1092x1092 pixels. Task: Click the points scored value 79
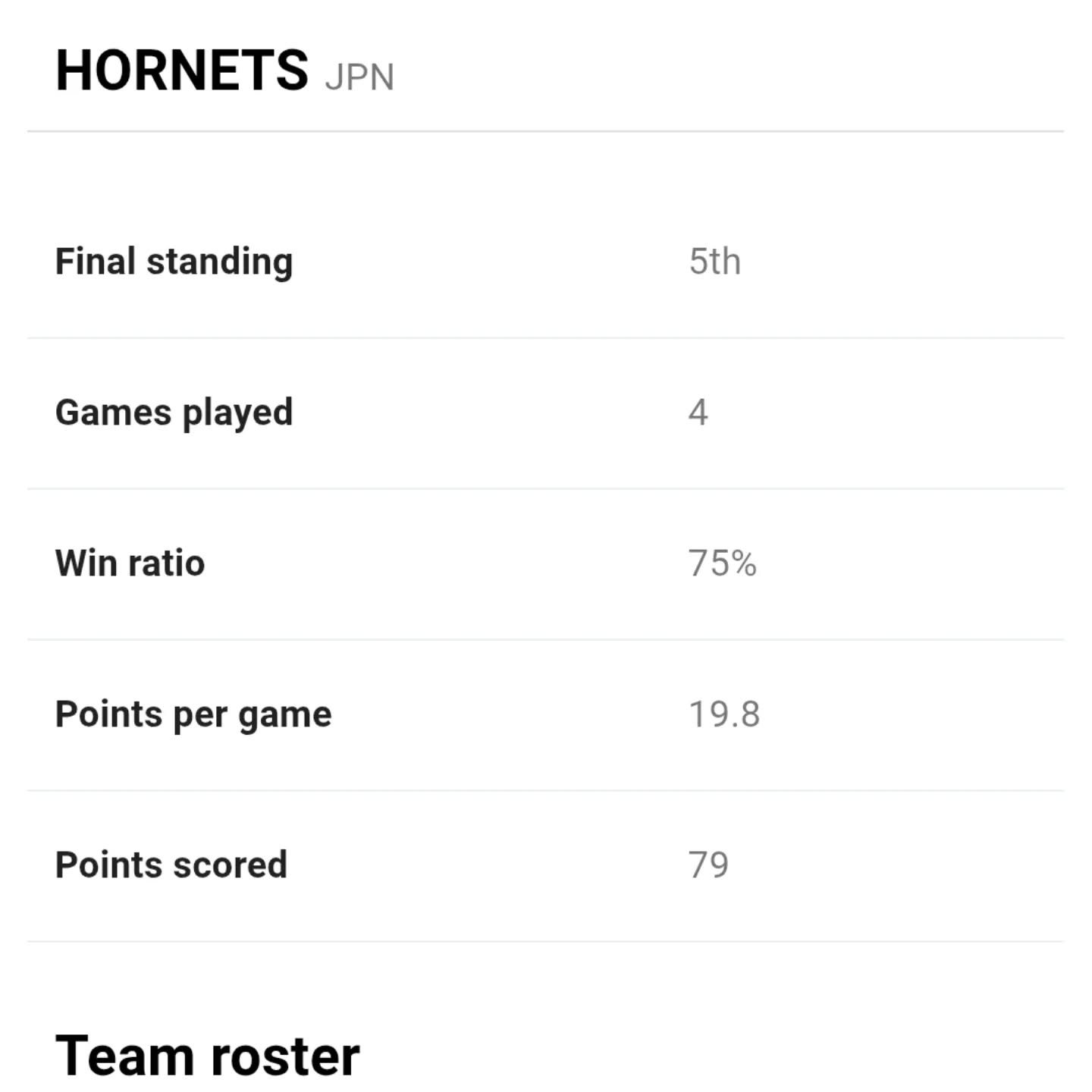[708, 865]
